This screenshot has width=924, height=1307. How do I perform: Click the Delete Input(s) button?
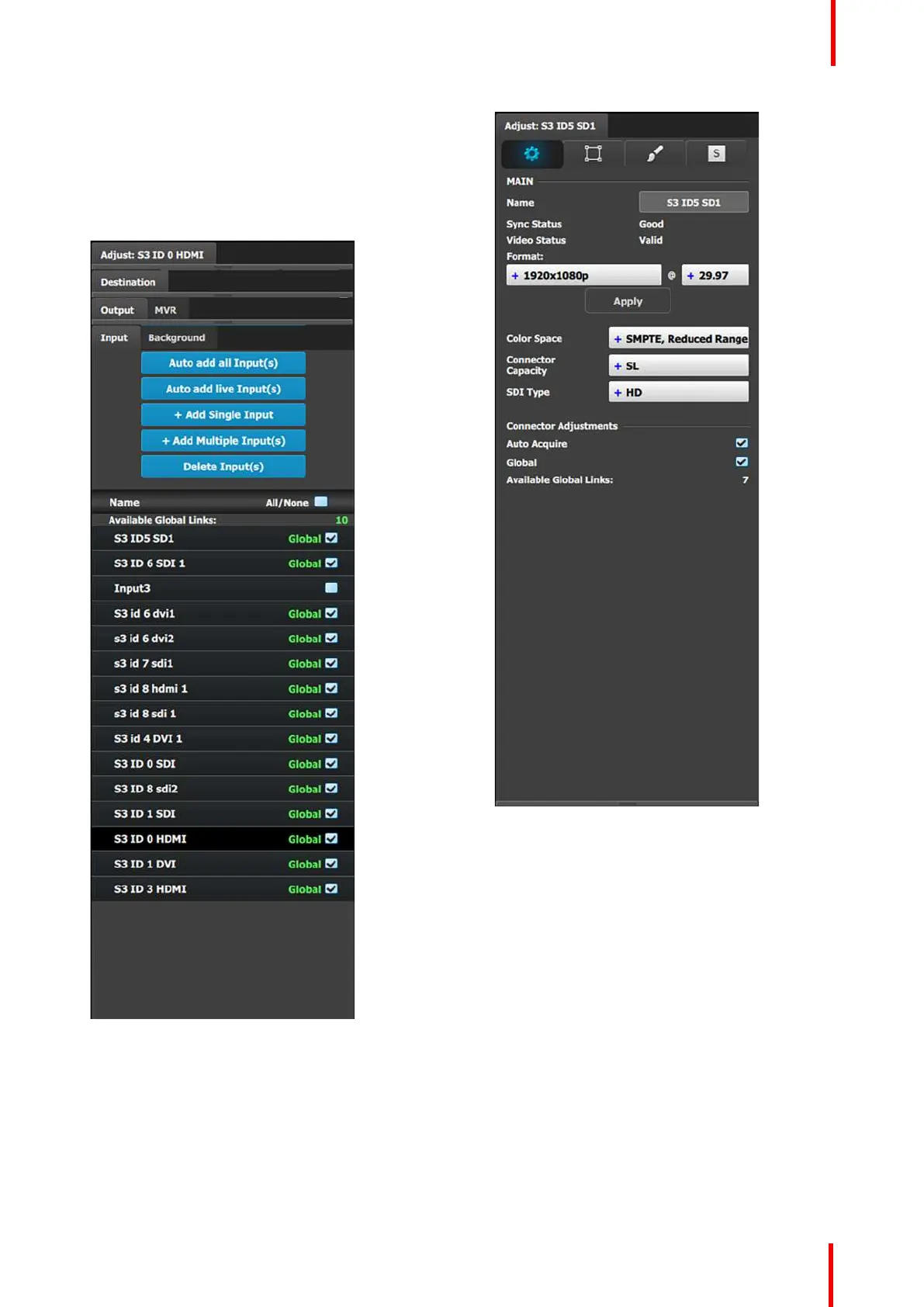(223, 466)
